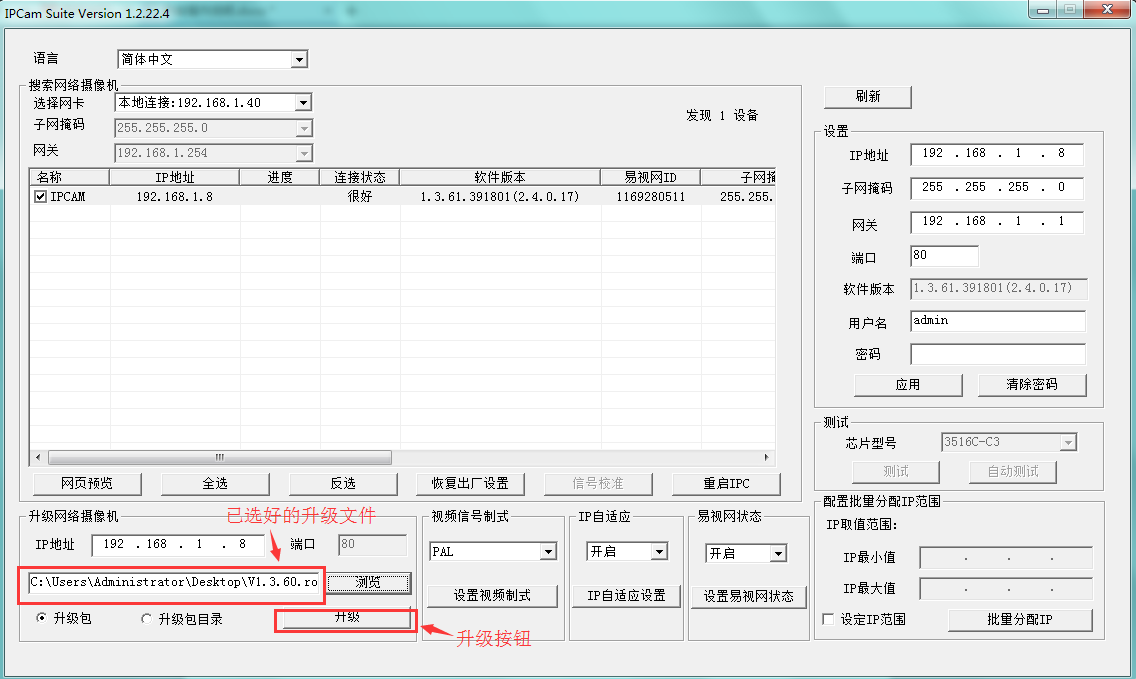The height and width of the screenshot is (679, 1136).
Task: Click the 刷新 refresh button
Action: (867, 97)
